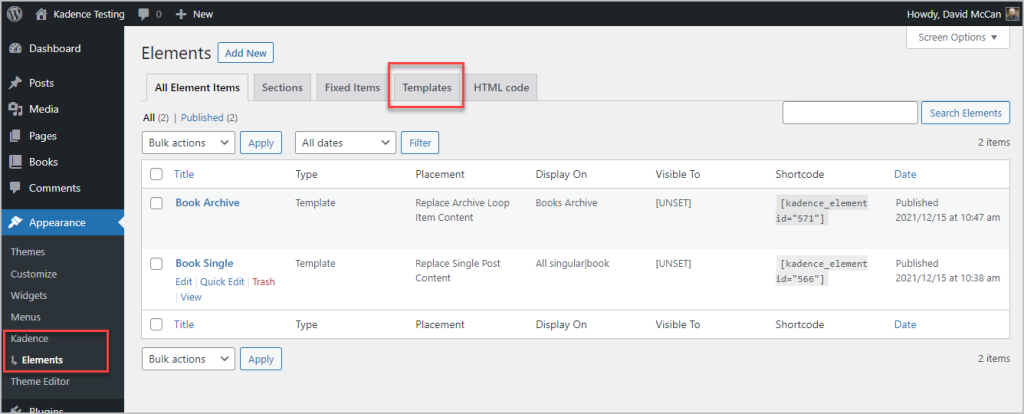
Task: Click the Quick Edit link under Book Single
Action: pyautogui.click(x=222, y=282)
